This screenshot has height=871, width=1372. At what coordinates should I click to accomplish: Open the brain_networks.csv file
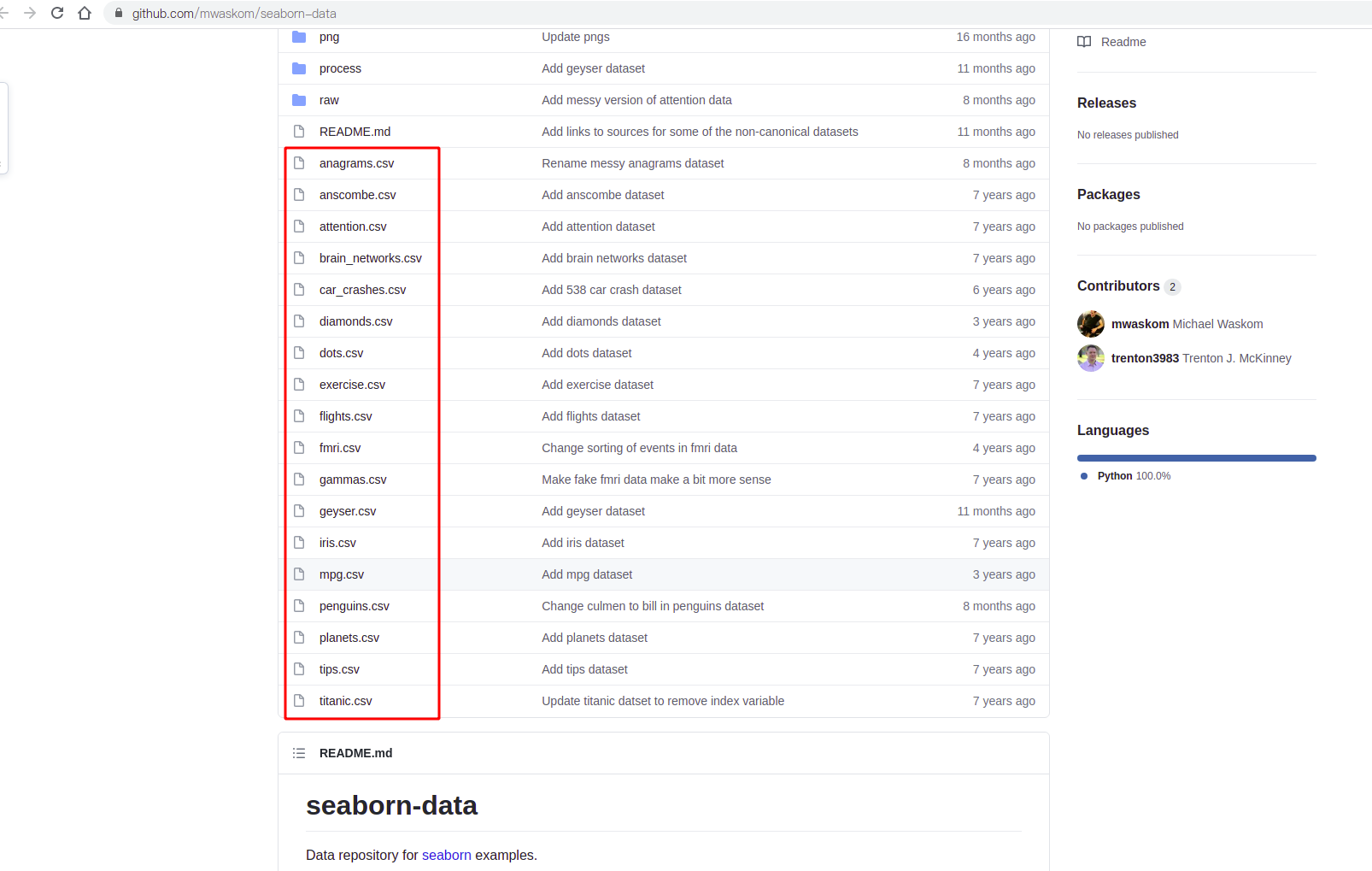click(x=370, y=258)
